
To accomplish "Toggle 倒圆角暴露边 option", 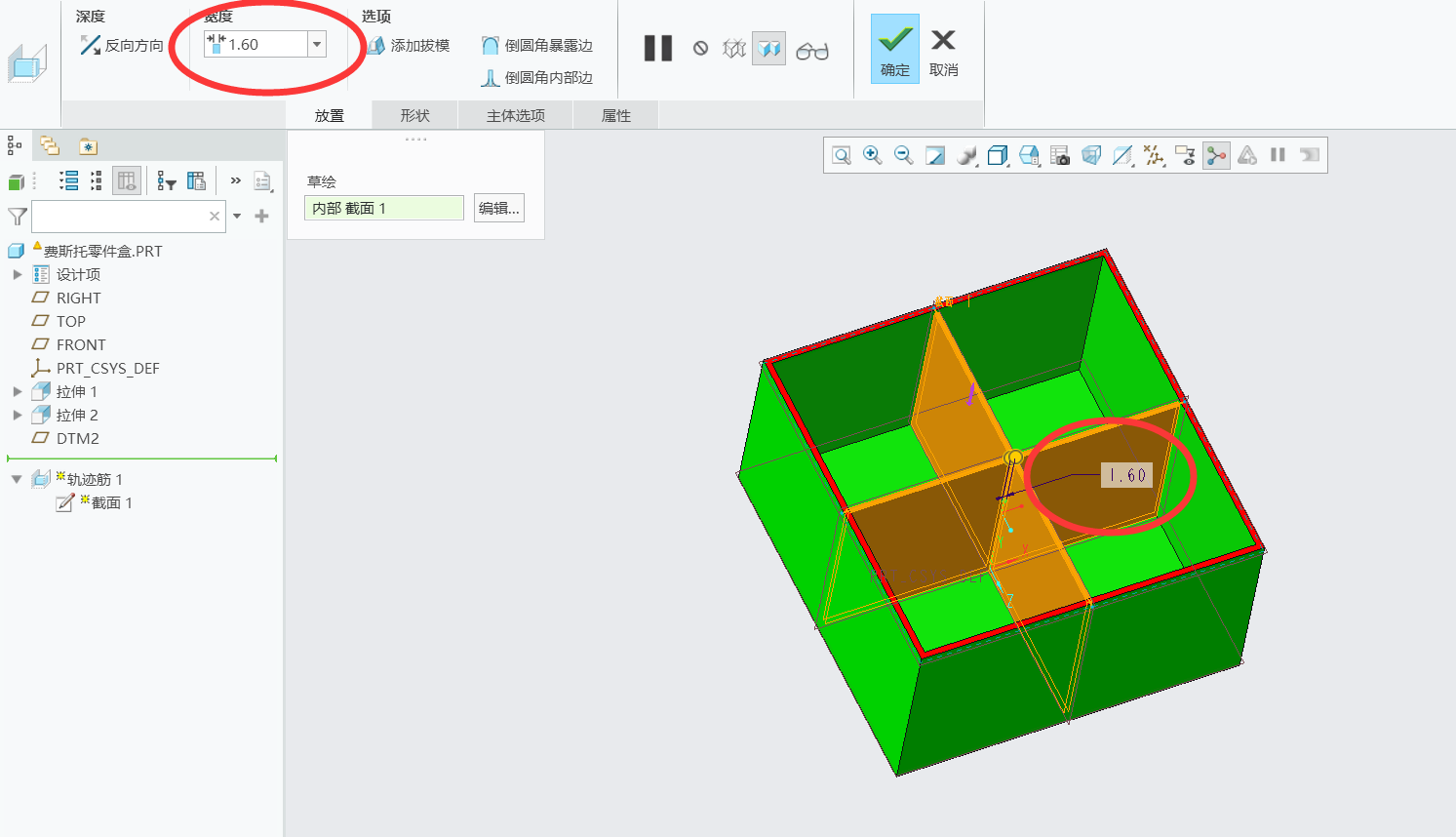I will pyautogui.click(x=537, y=45).
